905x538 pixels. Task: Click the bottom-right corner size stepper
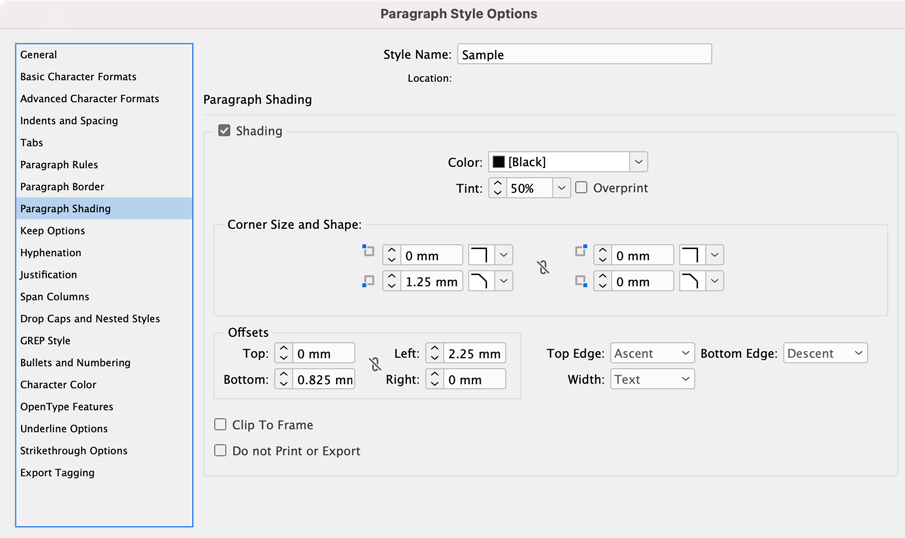click(x=603, y=281)
